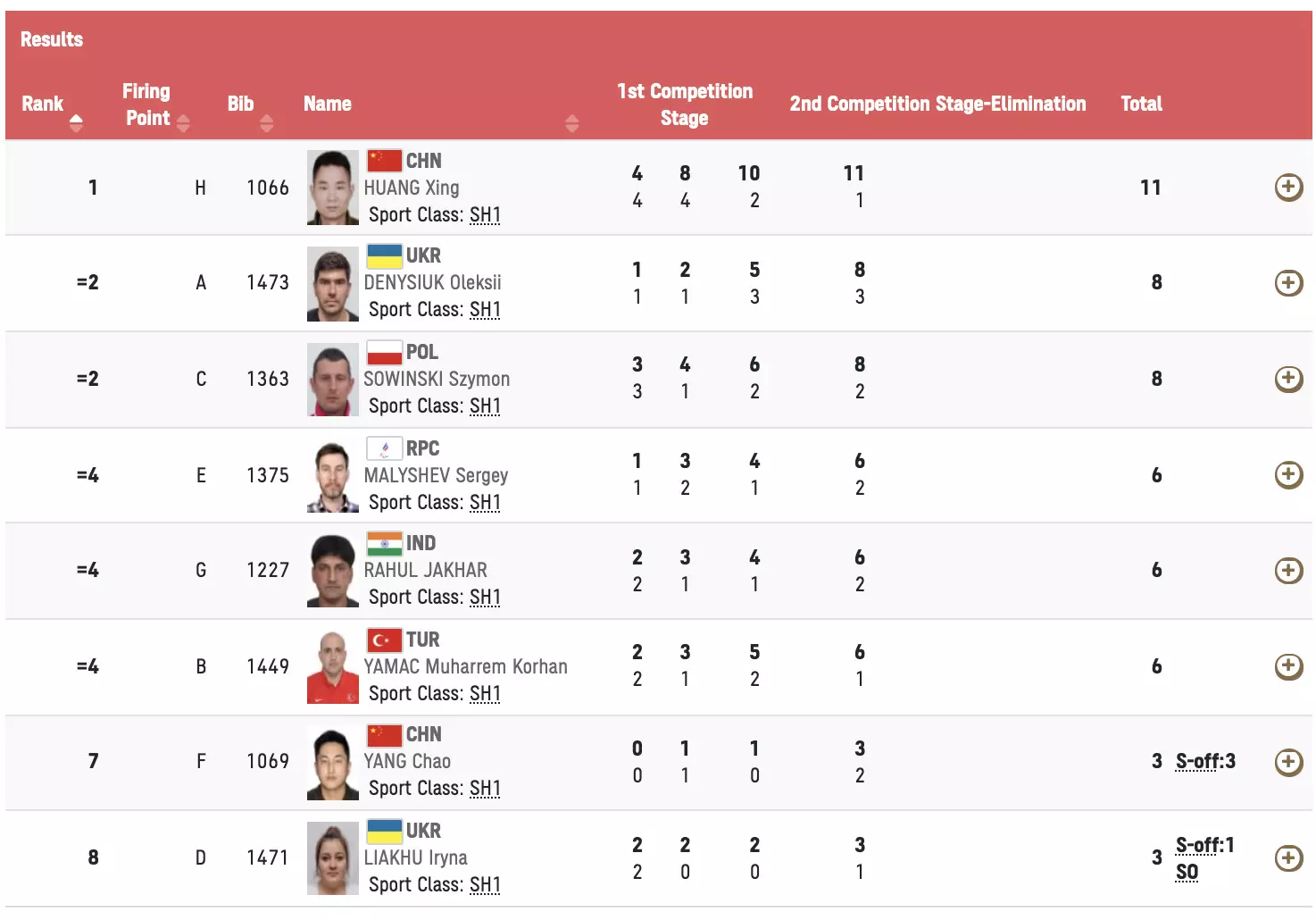Open HUANG Xing's athlete photo
The width and height of the screenshot is (1316, 920).
[332, 188]
